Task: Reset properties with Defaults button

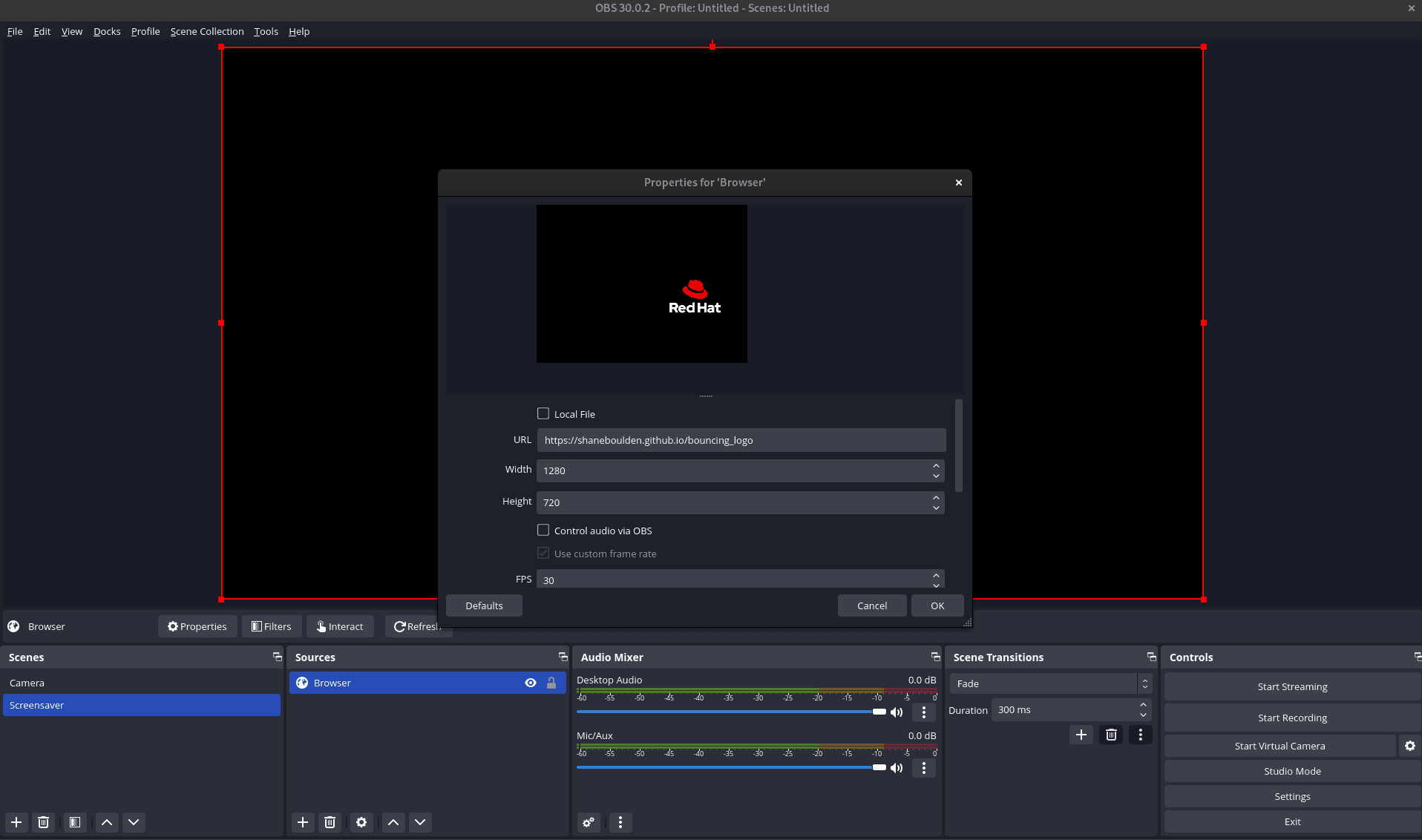Action: pos(484,606)
